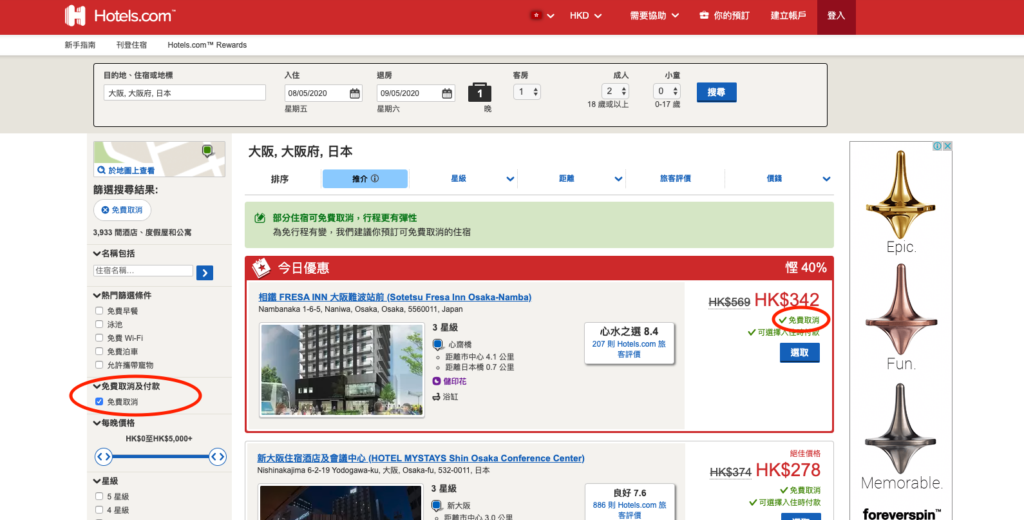Click the suitcase icon beside 你的預訂
Image resolution: width=1024 pixels, height=520 pixels.
pyautogui.click(x=704, y=16)
